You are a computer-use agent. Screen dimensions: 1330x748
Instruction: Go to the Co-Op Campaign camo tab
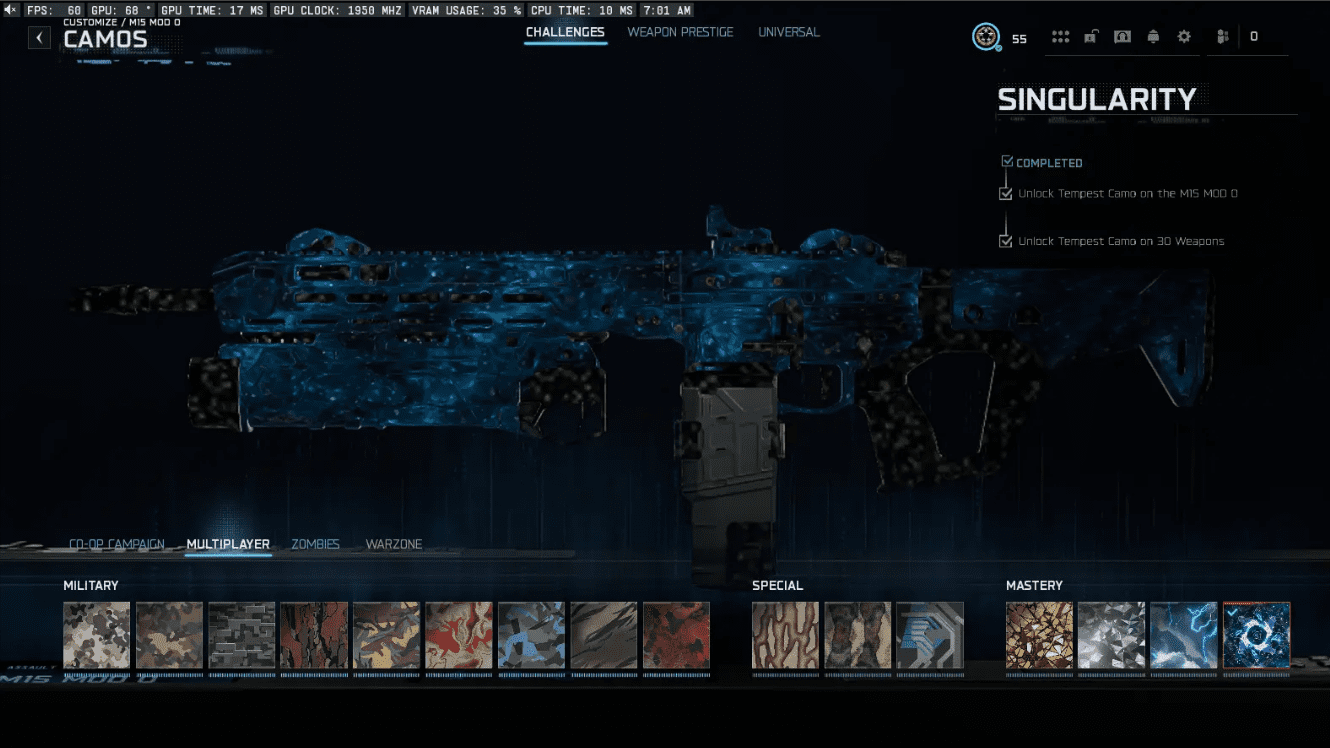(x=116, y=544)
